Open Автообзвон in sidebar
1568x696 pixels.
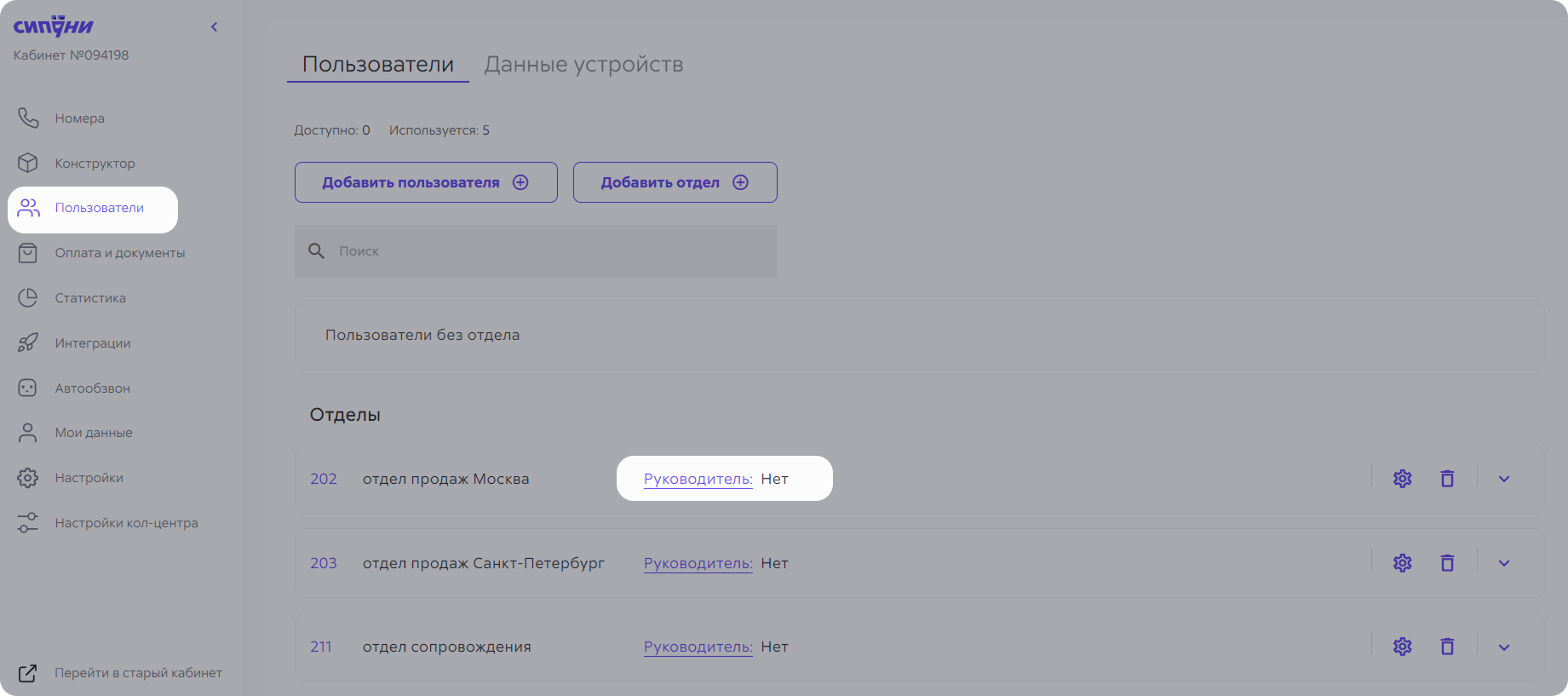[x=92, y=388]
